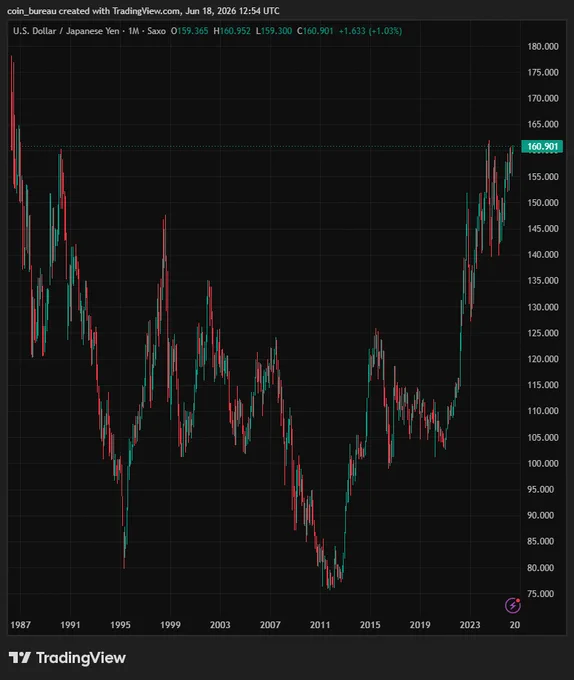The image size is (574, 680).
Task: Click the 2003 label on time axis
Action: (x=220, y=625)
